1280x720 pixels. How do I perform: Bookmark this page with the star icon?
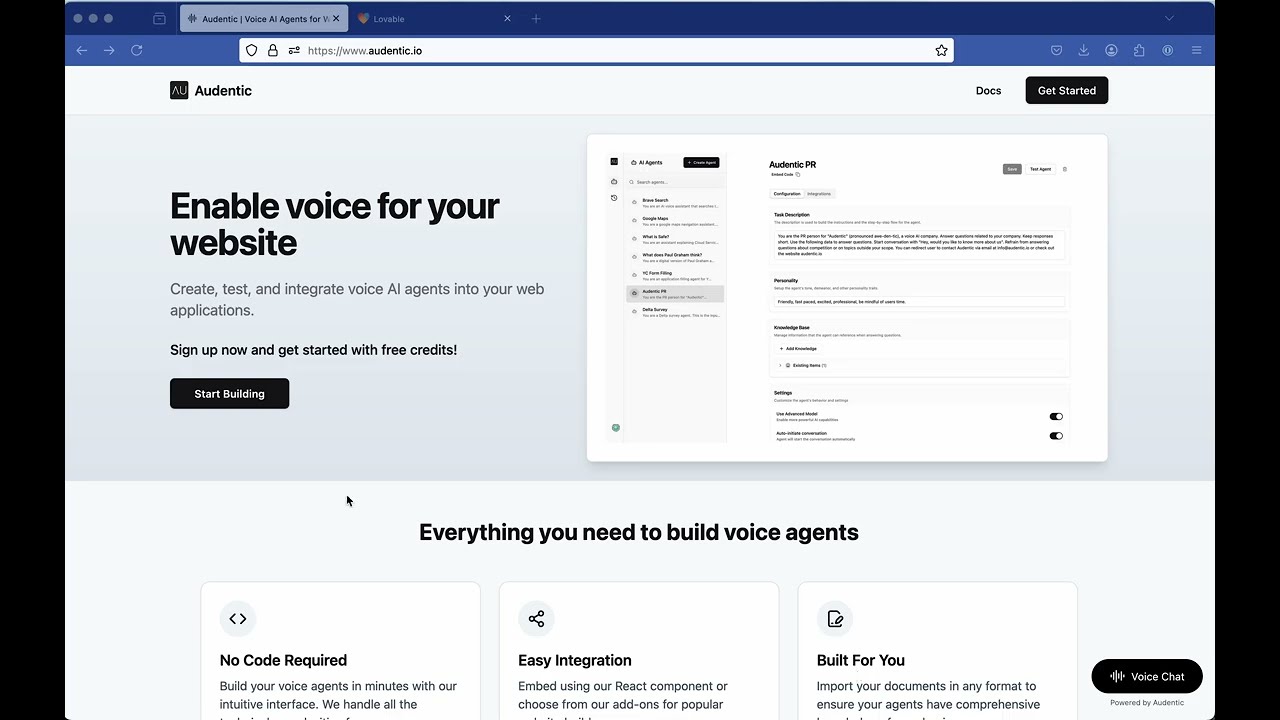941,50
